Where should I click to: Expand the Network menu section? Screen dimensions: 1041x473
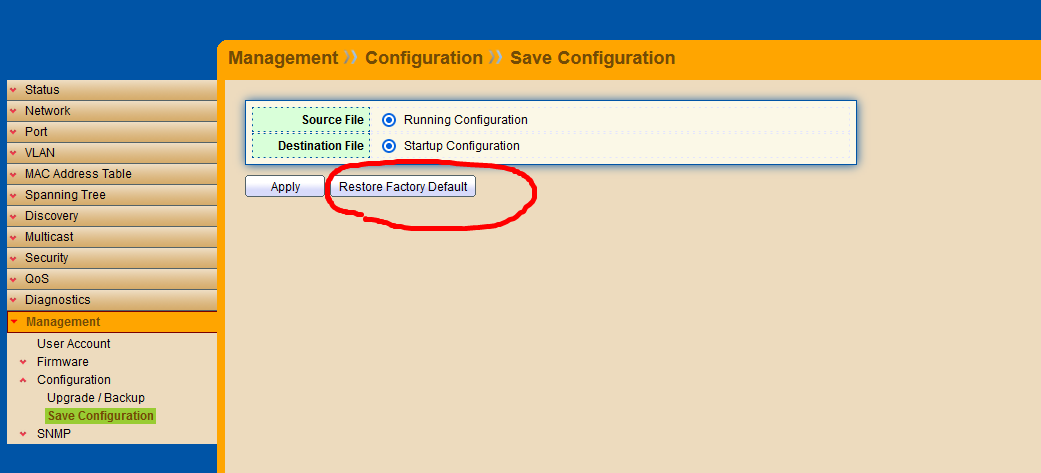pyautogui.click(x=47, y=111)
